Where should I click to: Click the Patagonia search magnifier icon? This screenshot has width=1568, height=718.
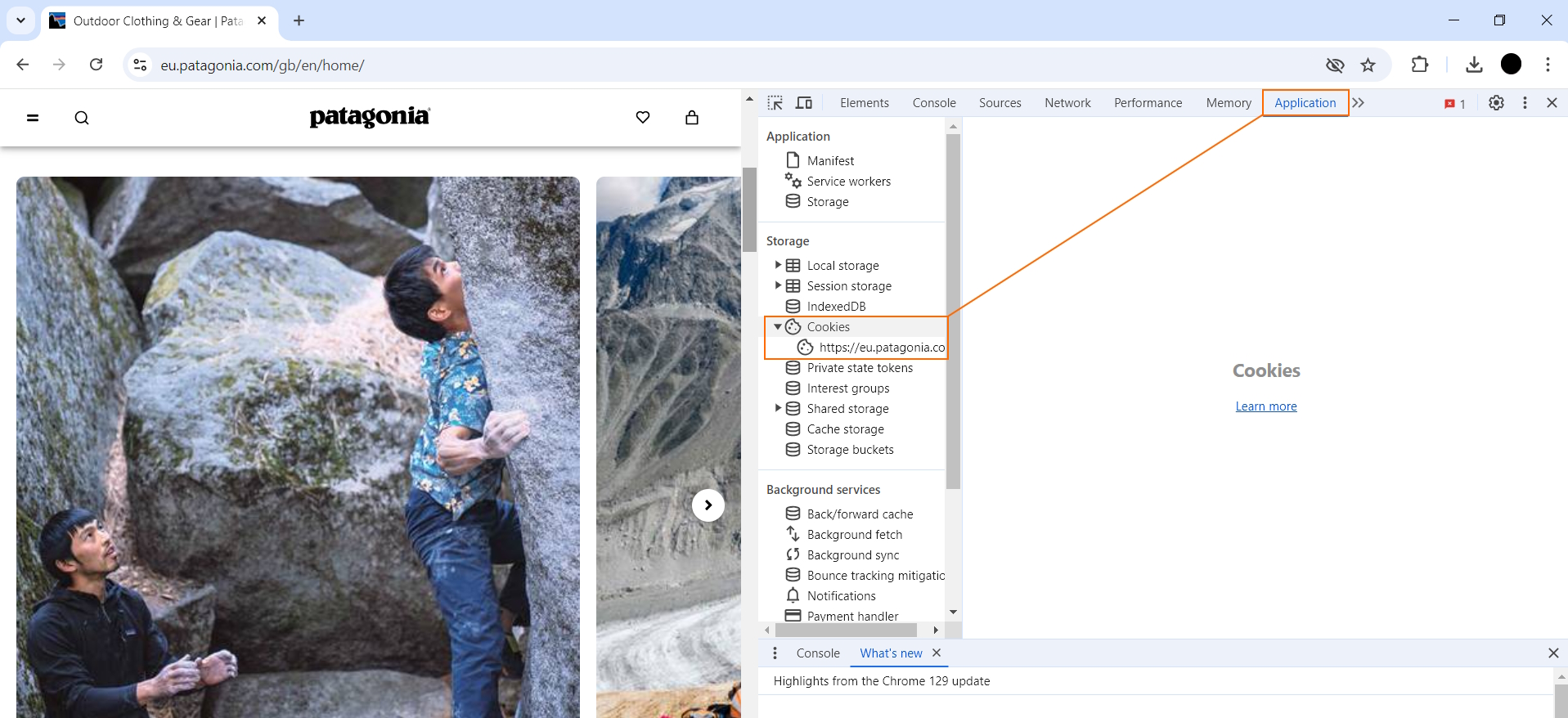pyautogui.click(x=82, y=118)
